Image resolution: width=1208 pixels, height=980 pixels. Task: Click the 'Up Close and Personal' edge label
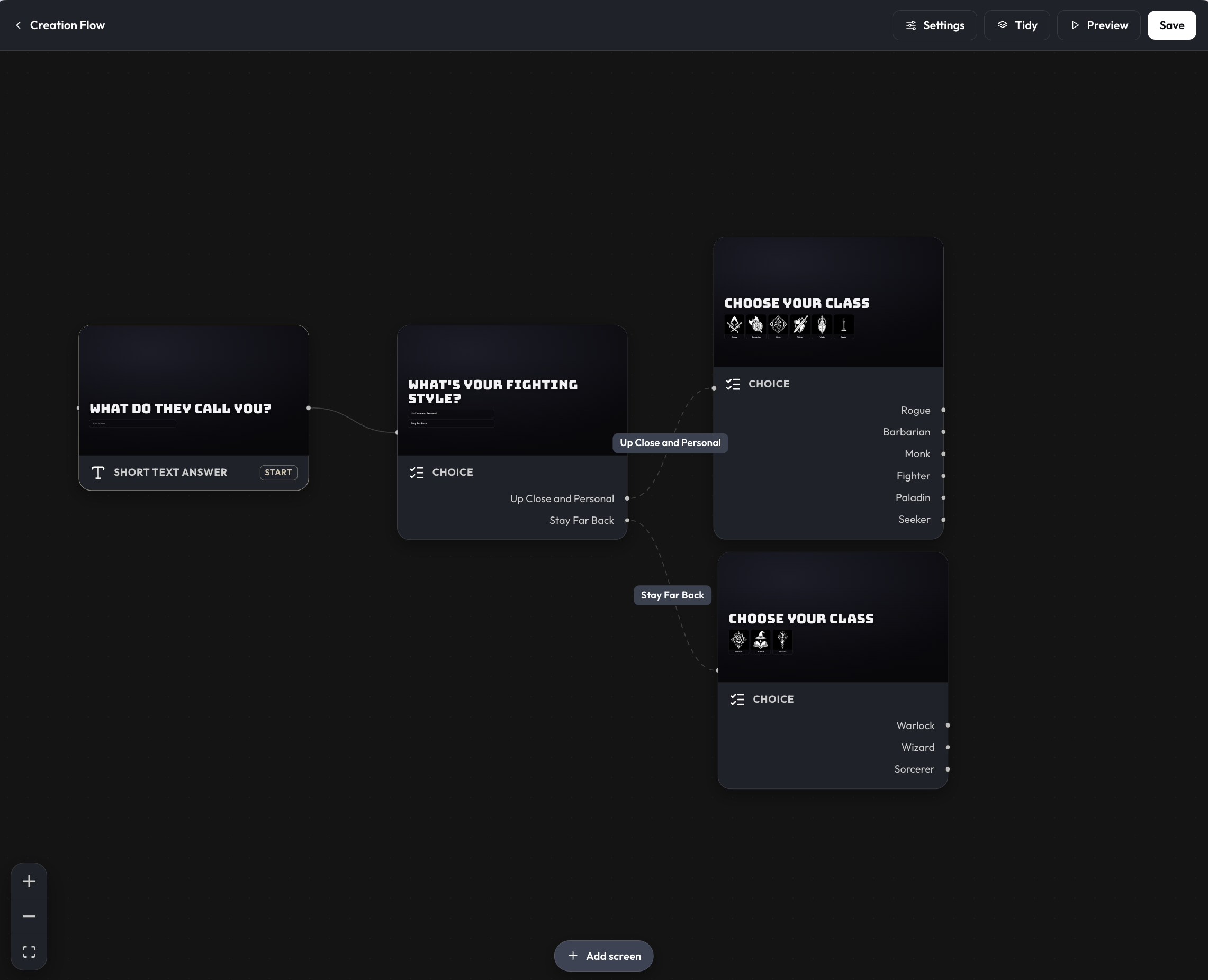[670, 443]
